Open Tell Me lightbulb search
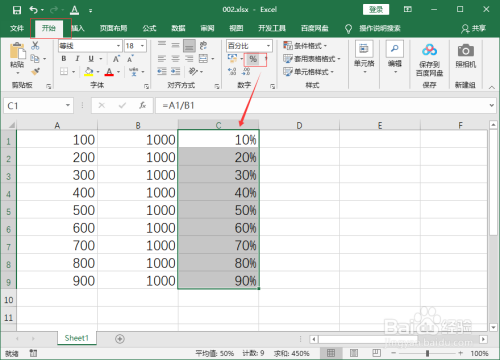The width and height of the screenshot is (500, 360). [348, 29]
